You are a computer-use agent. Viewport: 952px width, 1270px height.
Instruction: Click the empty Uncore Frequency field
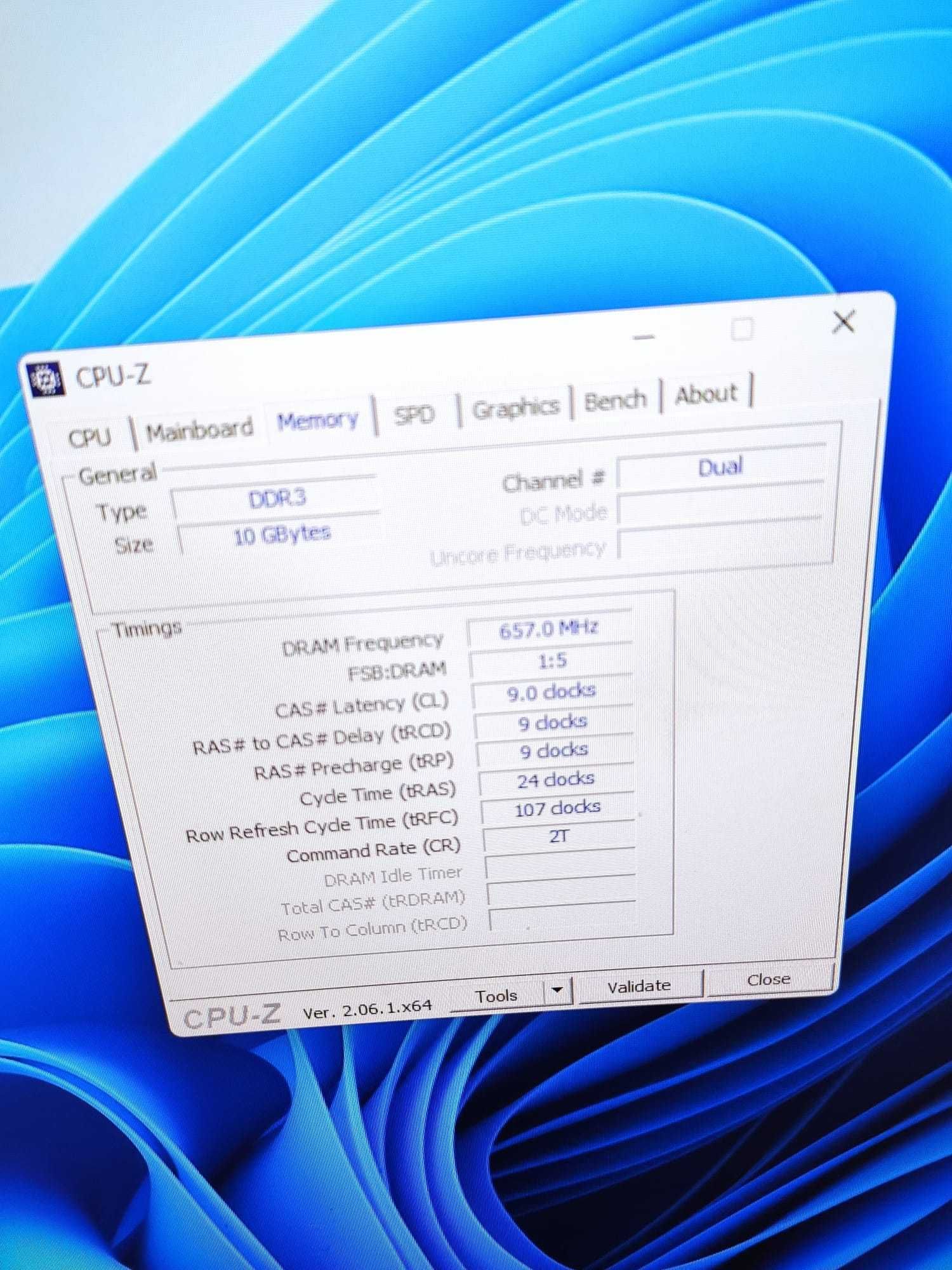720,540
